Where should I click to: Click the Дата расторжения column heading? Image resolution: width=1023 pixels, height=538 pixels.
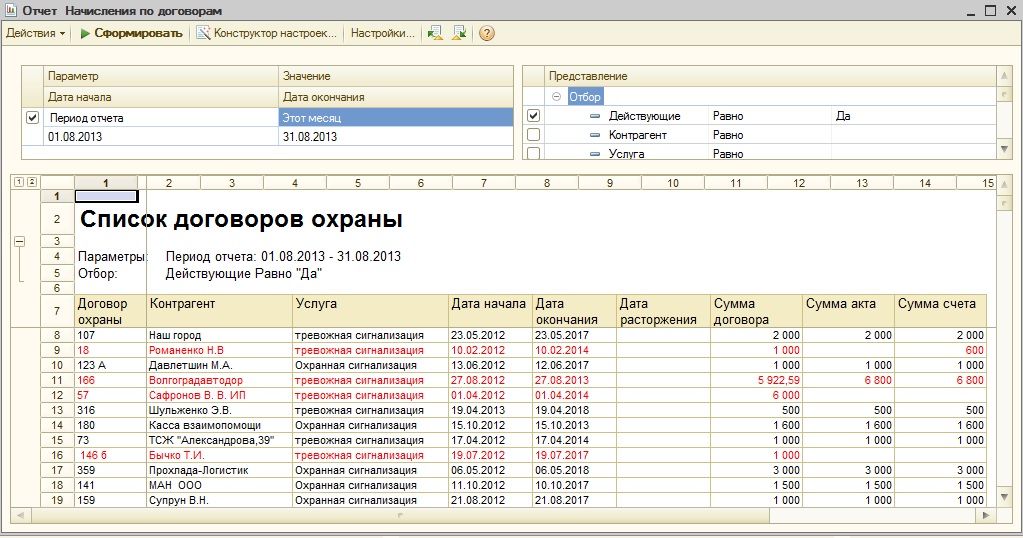664,311
